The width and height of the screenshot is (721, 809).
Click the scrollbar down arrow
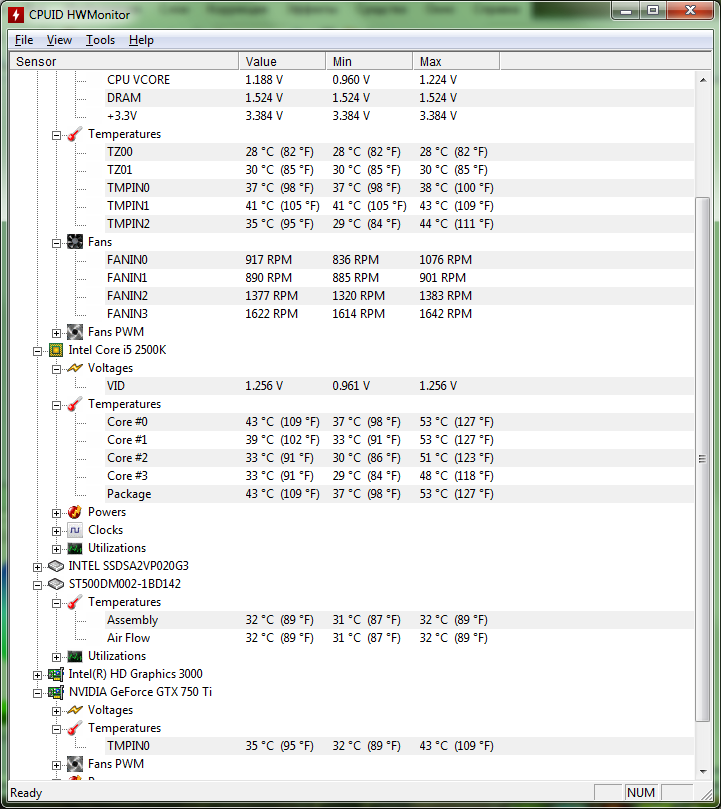coord(703,771)
